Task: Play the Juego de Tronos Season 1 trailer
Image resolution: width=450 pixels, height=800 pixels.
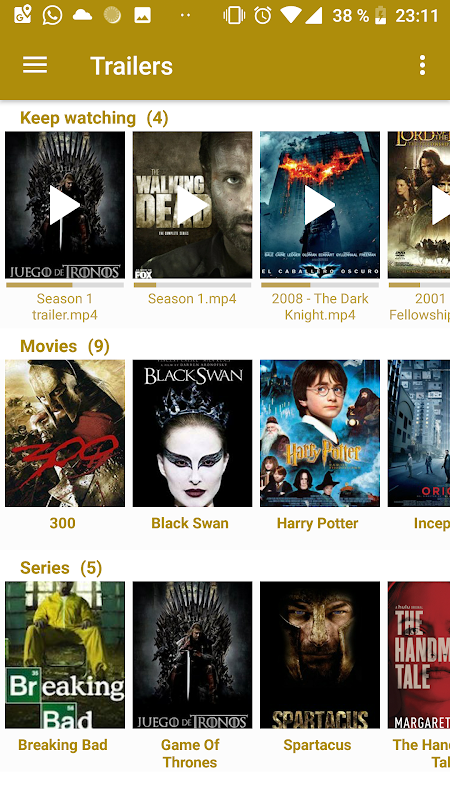Action: point(65,205)
